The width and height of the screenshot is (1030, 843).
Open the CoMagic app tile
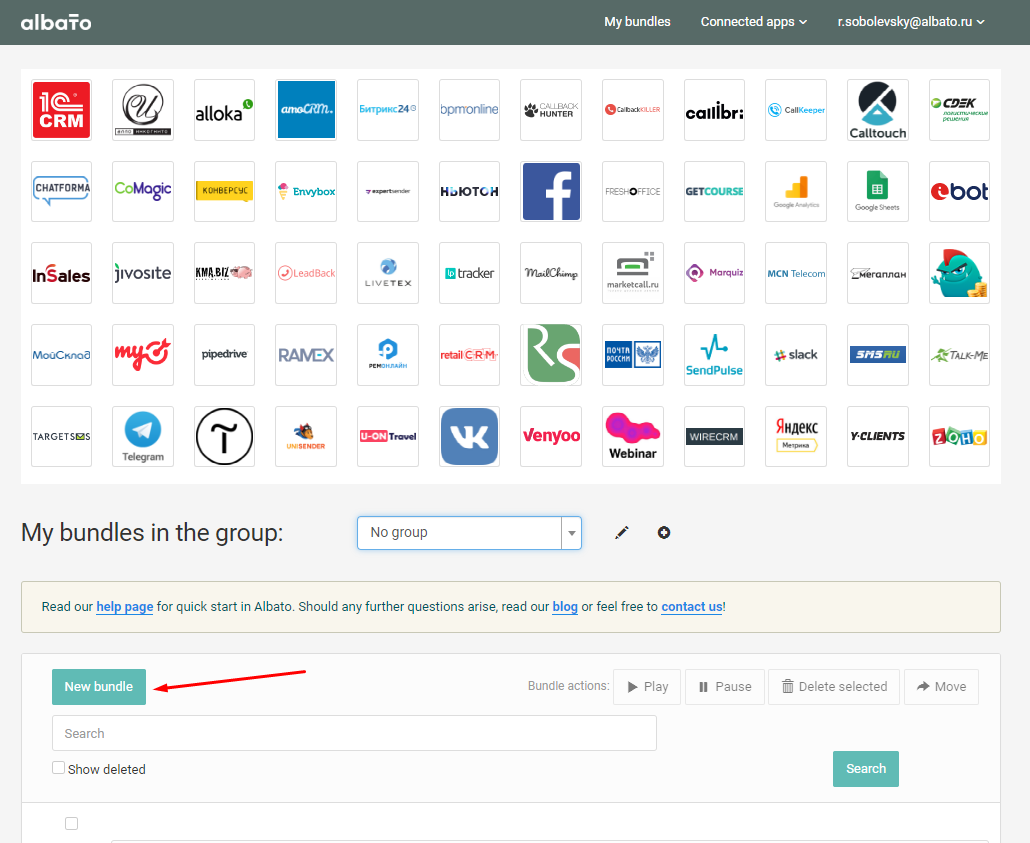[x=143, y=191]
